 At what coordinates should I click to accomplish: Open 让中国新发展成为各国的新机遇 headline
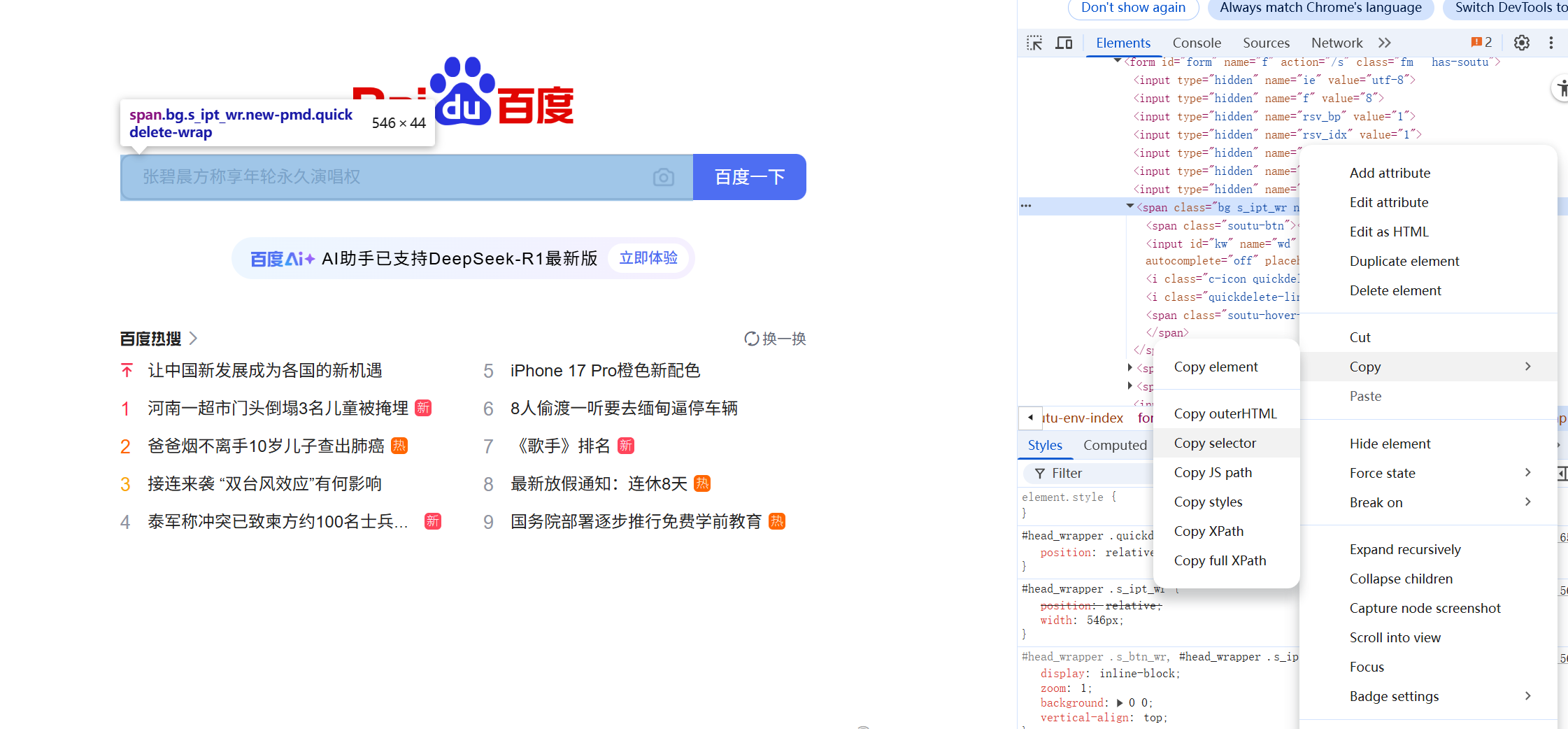point(265,370)
